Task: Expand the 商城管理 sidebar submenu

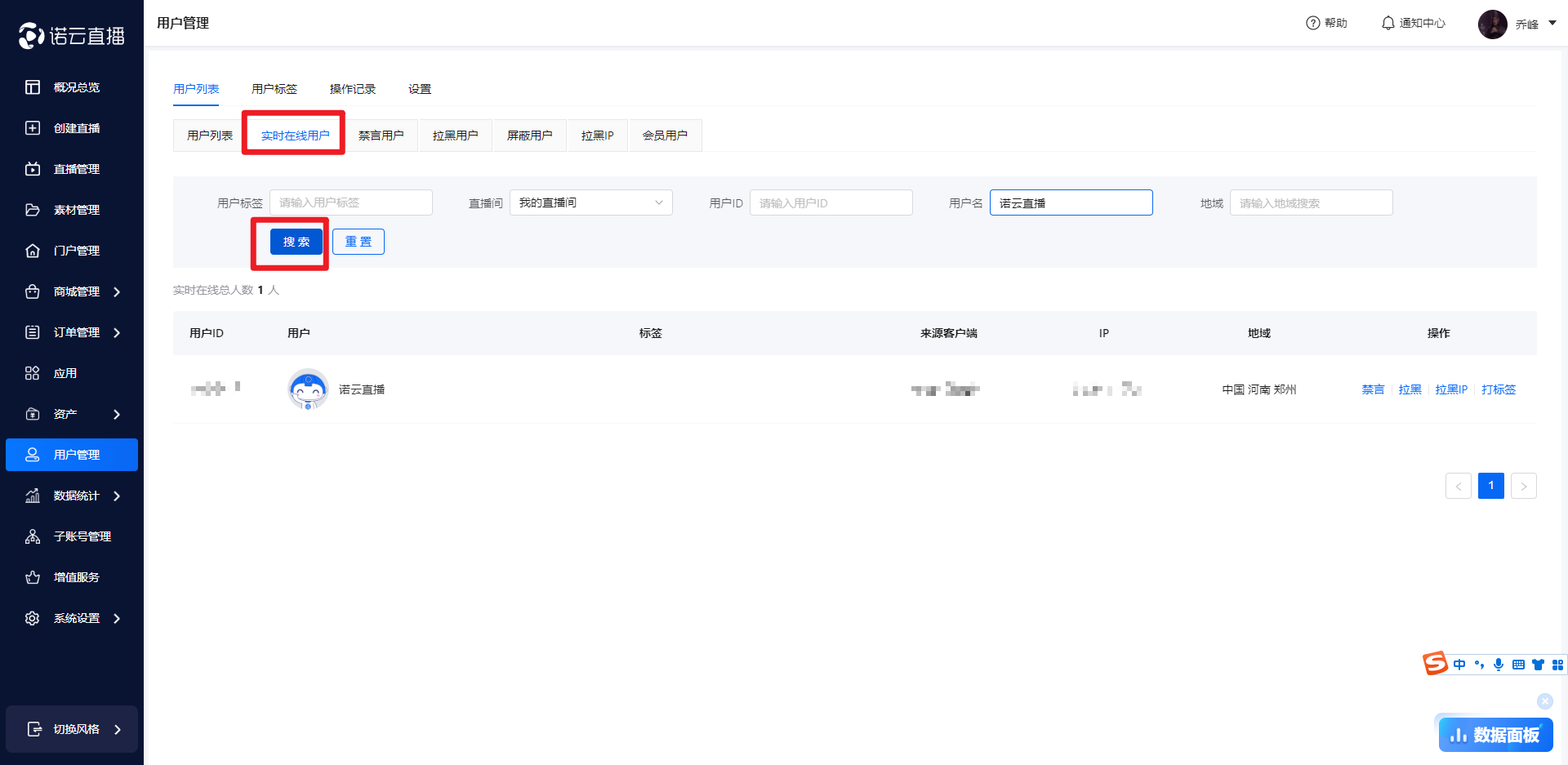Action: click(117, 291)
